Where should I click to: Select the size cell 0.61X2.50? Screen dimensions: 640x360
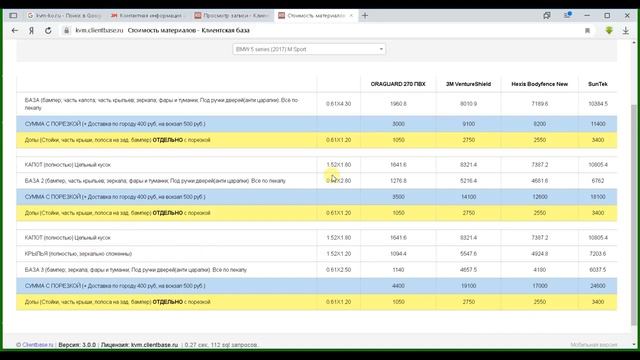[338, 270]
